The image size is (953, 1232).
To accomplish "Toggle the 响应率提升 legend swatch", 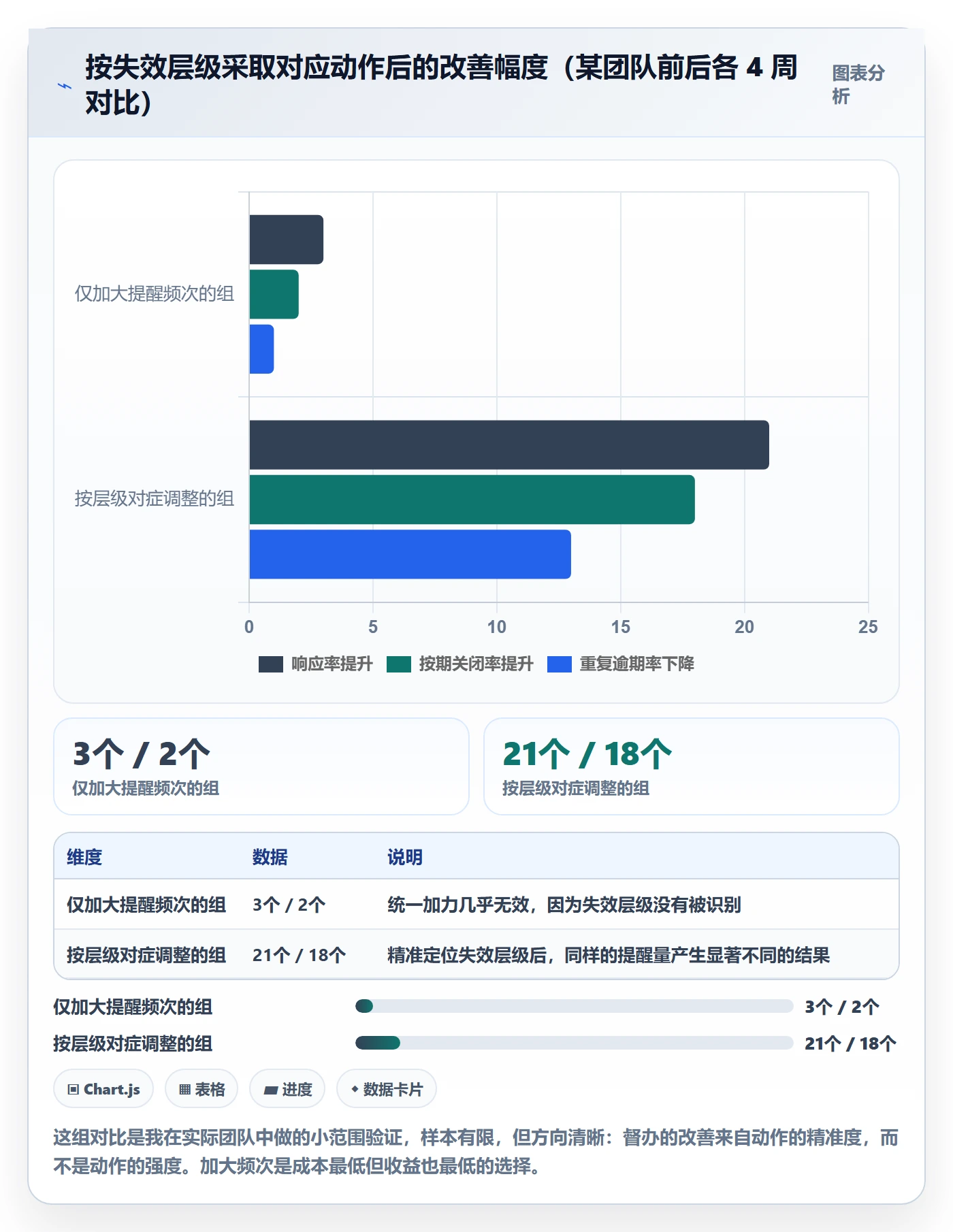I will click(270, 664).
